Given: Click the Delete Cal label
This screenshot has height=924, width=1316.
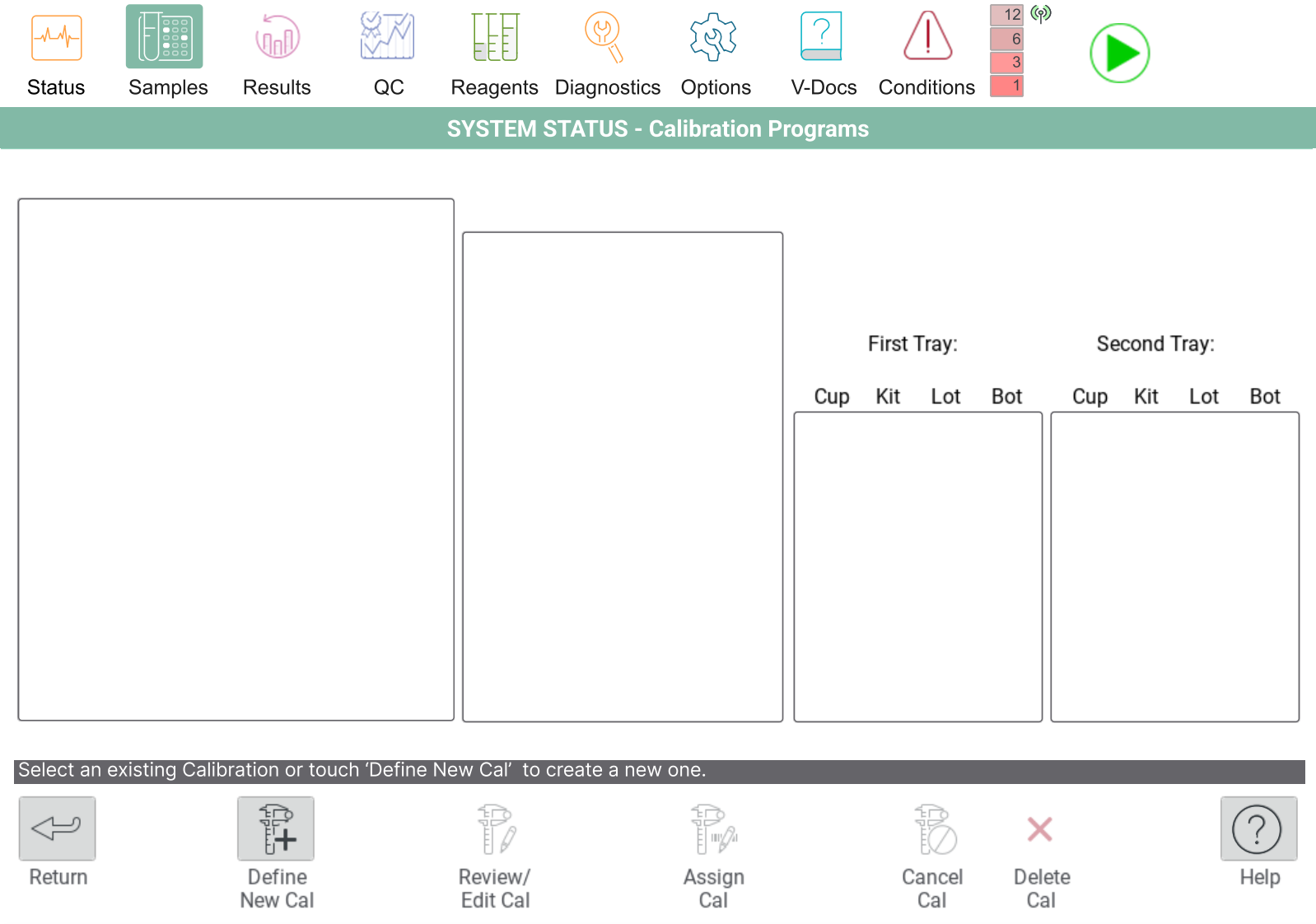Looking at the screenshot, I should click(1042, 889).
